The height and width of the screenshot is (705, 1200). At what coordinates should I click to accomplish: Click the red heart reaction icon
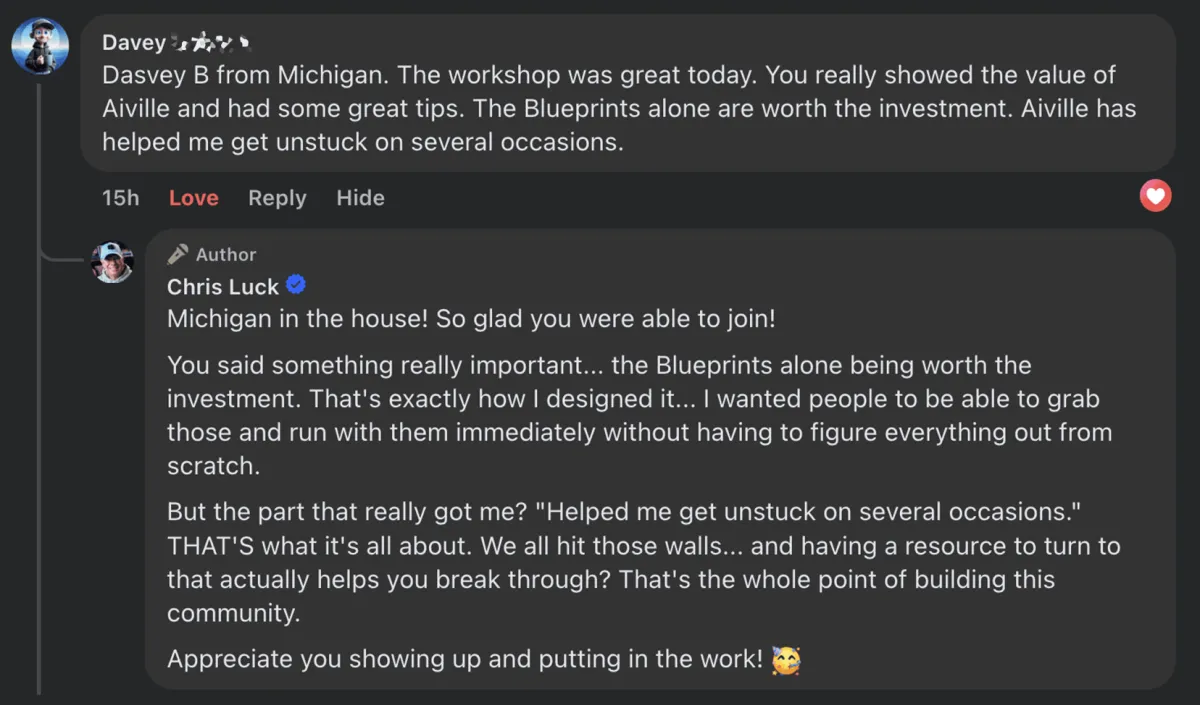pos(1155,196)
